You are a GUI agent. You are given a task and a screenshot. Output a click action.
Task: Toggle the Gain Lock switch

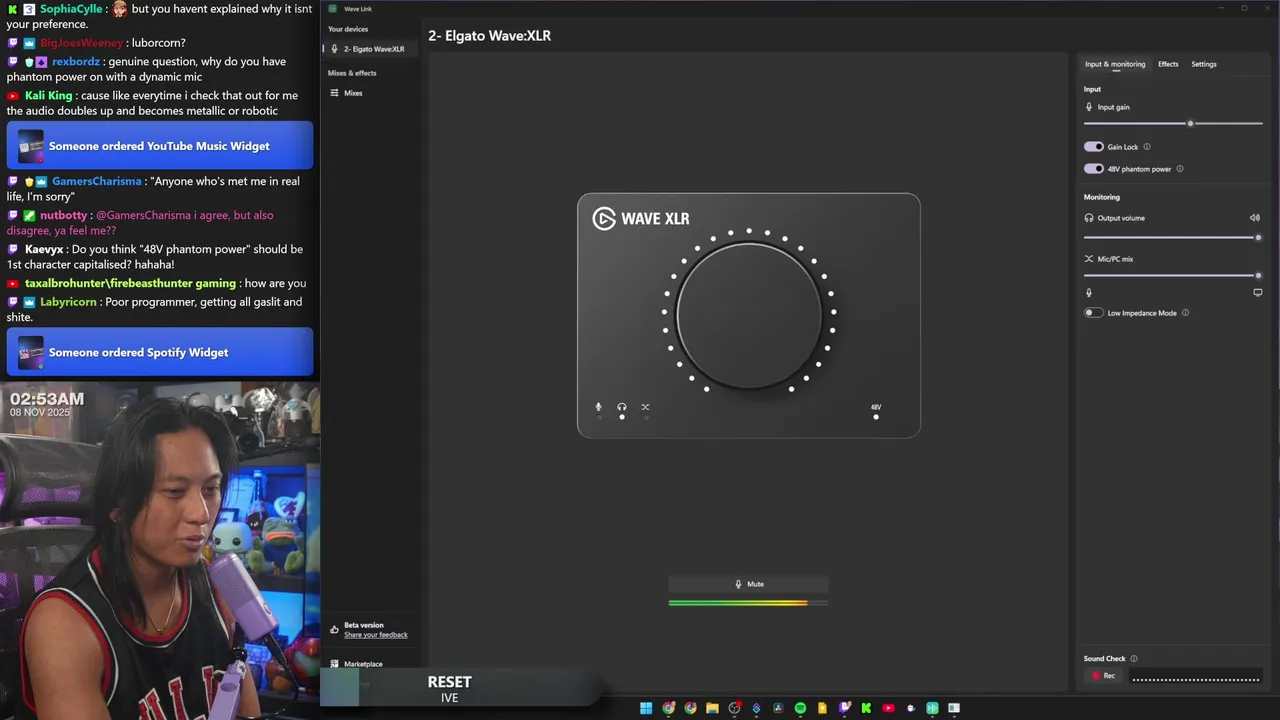(x=1094, y=147)
